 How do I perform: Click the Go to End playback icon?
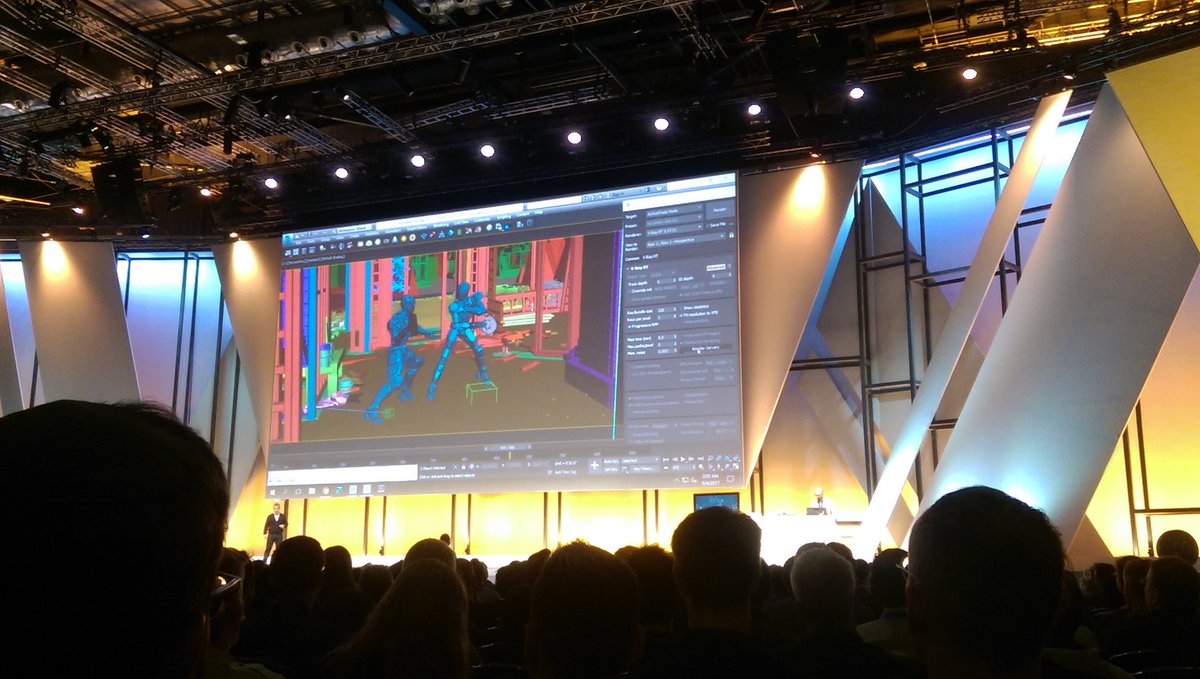[700, 459]
